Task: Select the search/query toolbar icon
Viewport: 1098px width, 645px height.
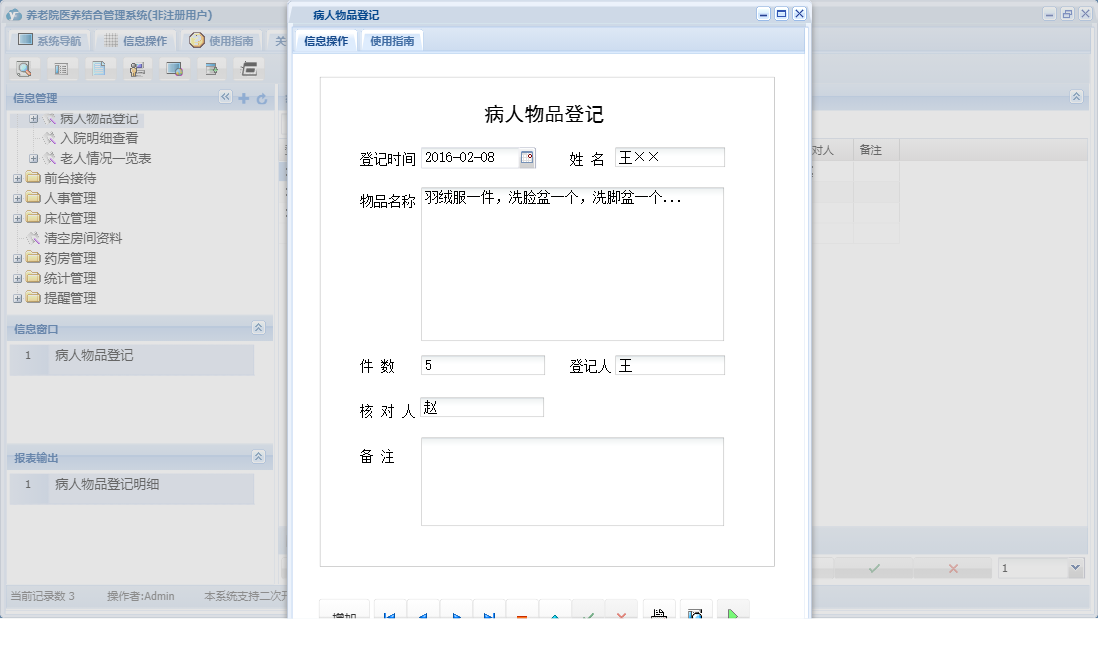Action: (x=23, y=68)
